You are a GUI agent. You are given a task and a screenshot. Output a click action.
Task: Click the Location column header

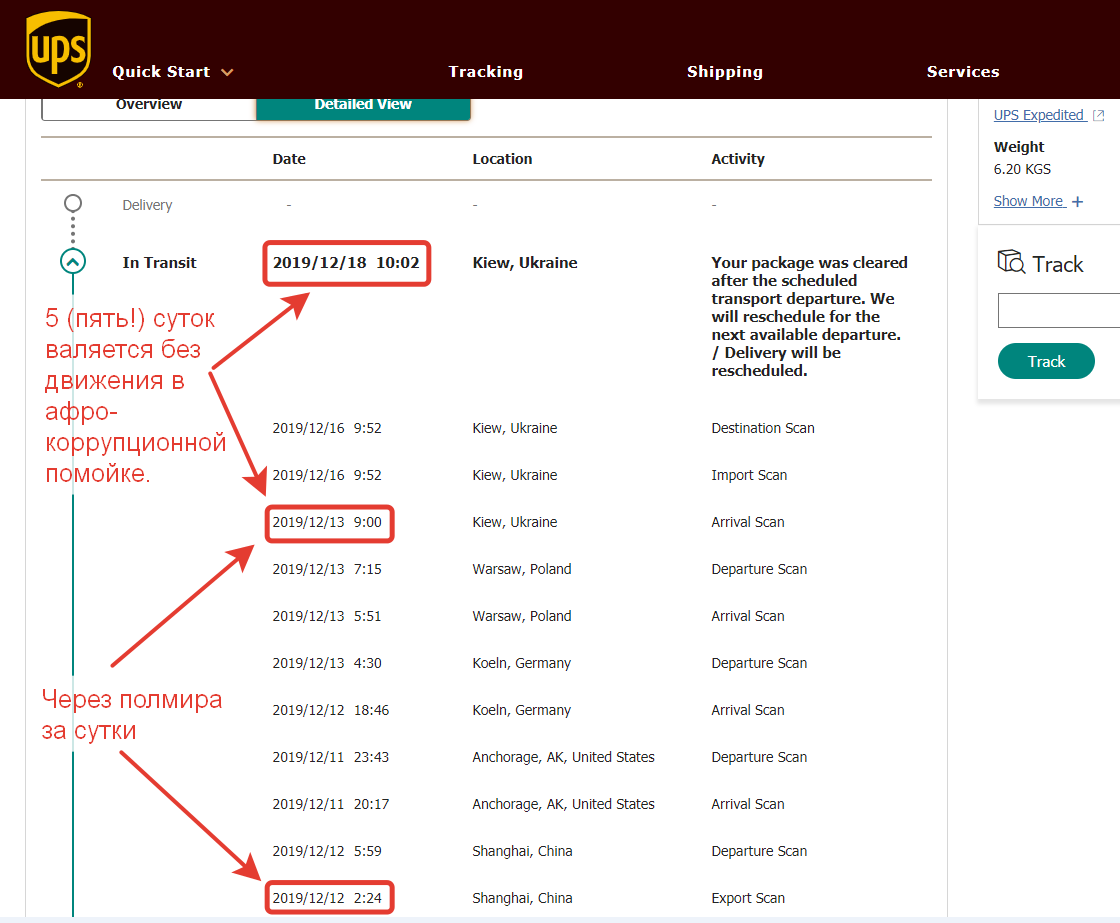click(x=502, y=159)
